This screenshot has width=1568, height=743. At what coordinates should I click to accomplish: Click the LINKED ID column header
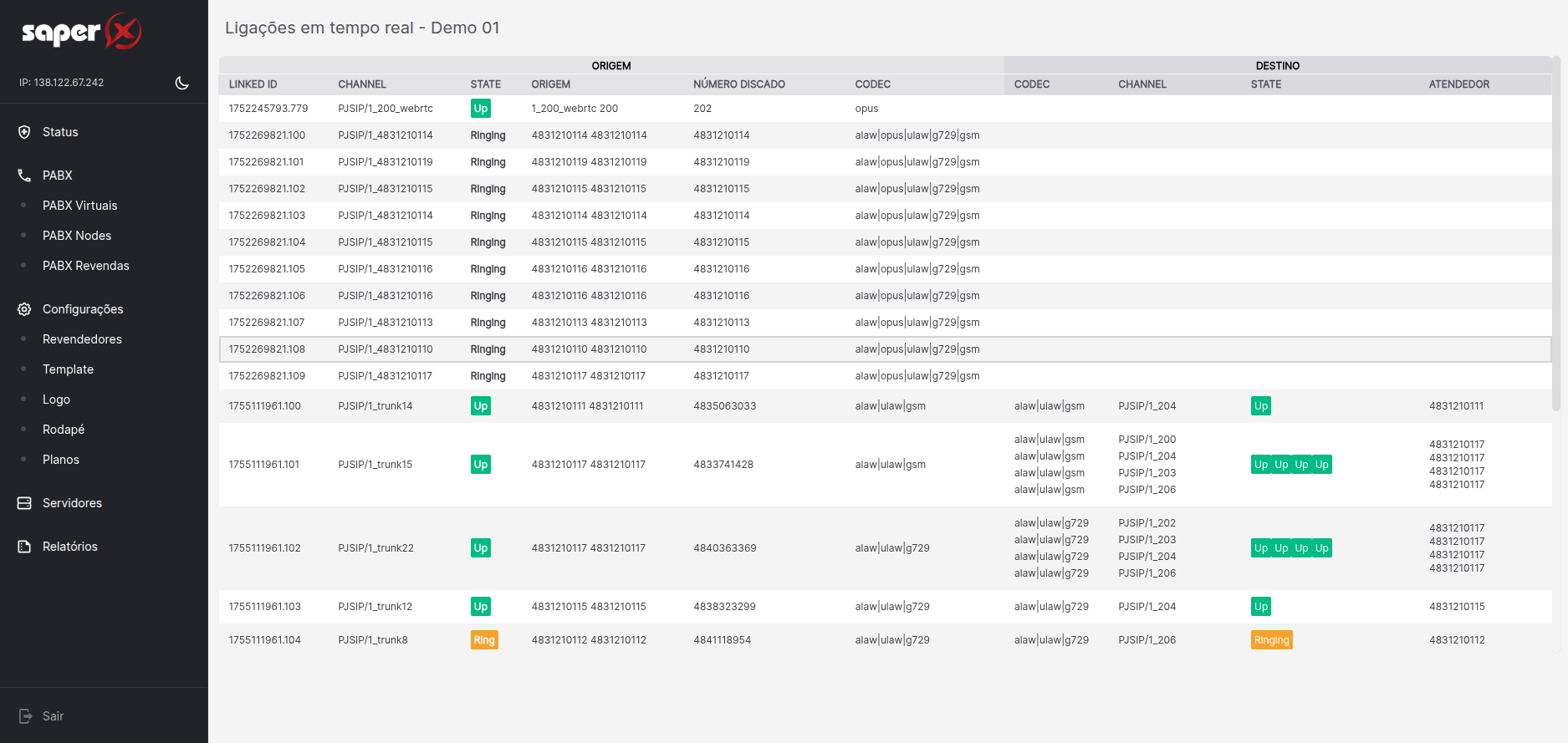(253, 84)
